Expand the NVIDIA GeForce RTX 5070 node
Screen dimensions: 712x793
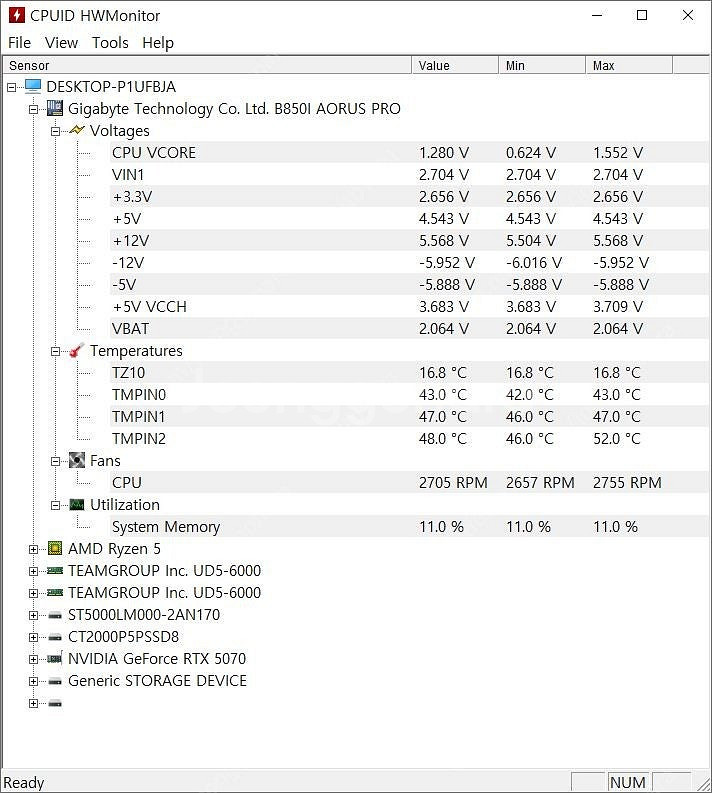[33, 659]
